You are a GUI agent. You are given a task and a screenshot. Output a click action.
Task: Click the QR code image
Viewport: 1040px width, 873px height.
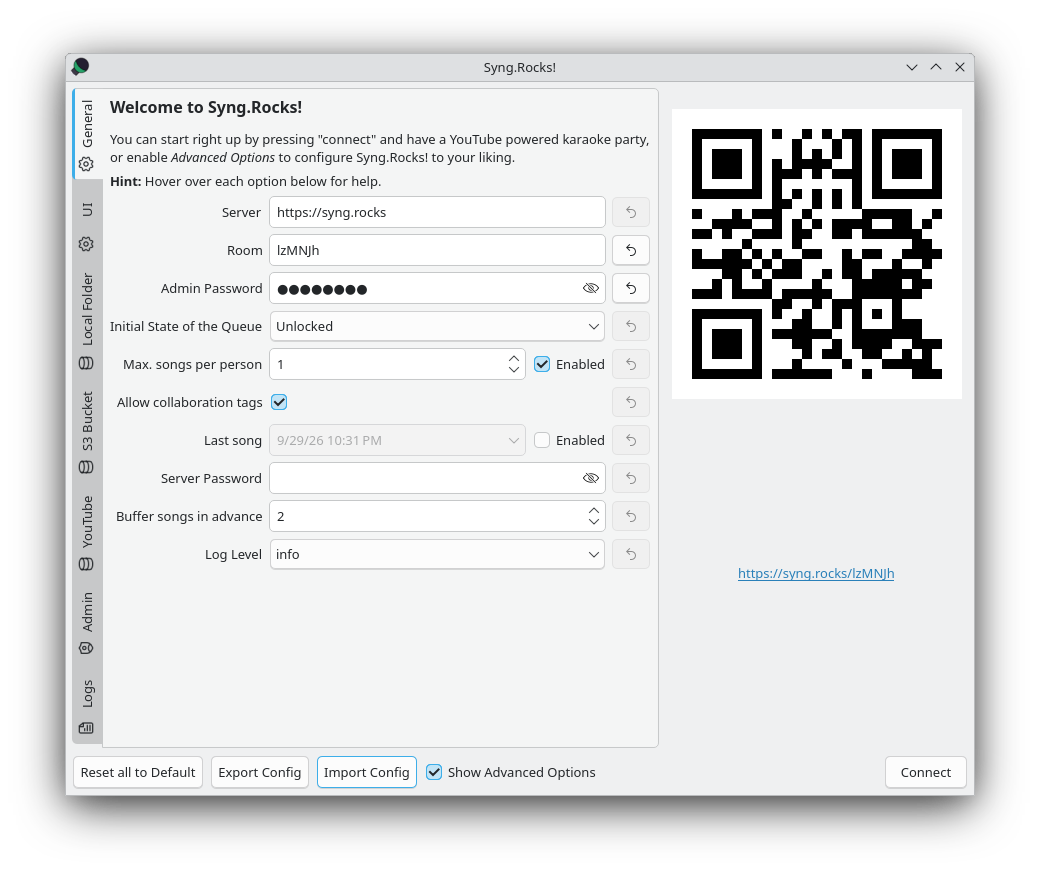[x=816, y=254]
